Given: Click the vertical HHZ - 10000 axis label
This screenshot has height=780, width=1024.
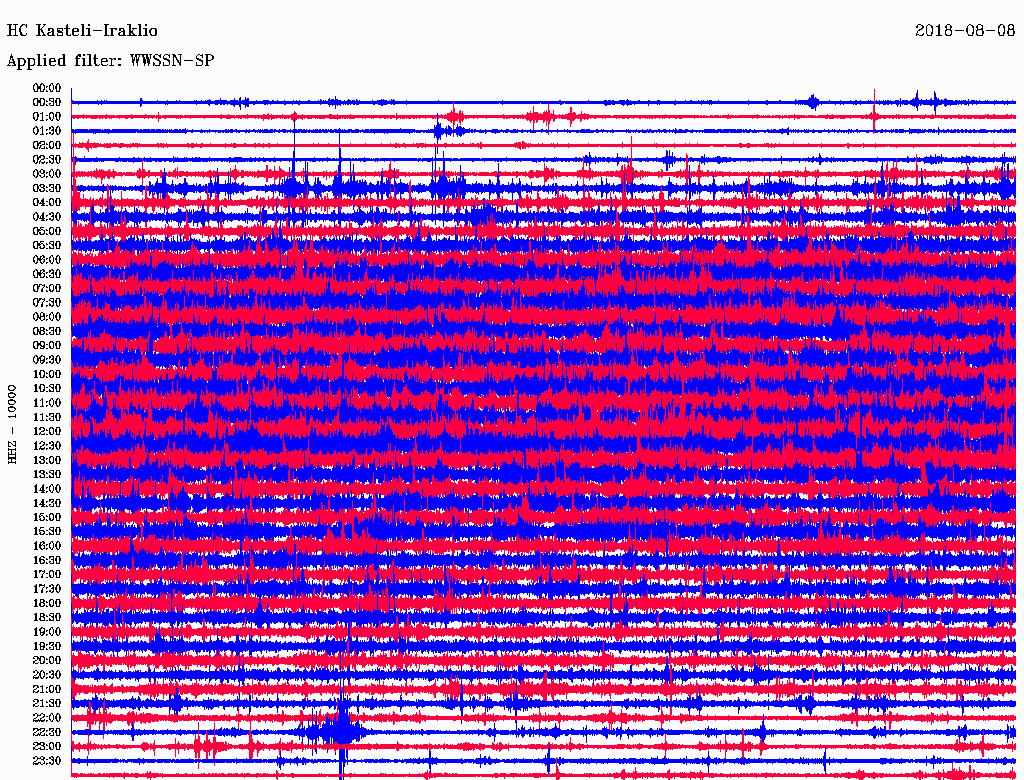Looking at the screenshot, I should [x=12, y=425].
